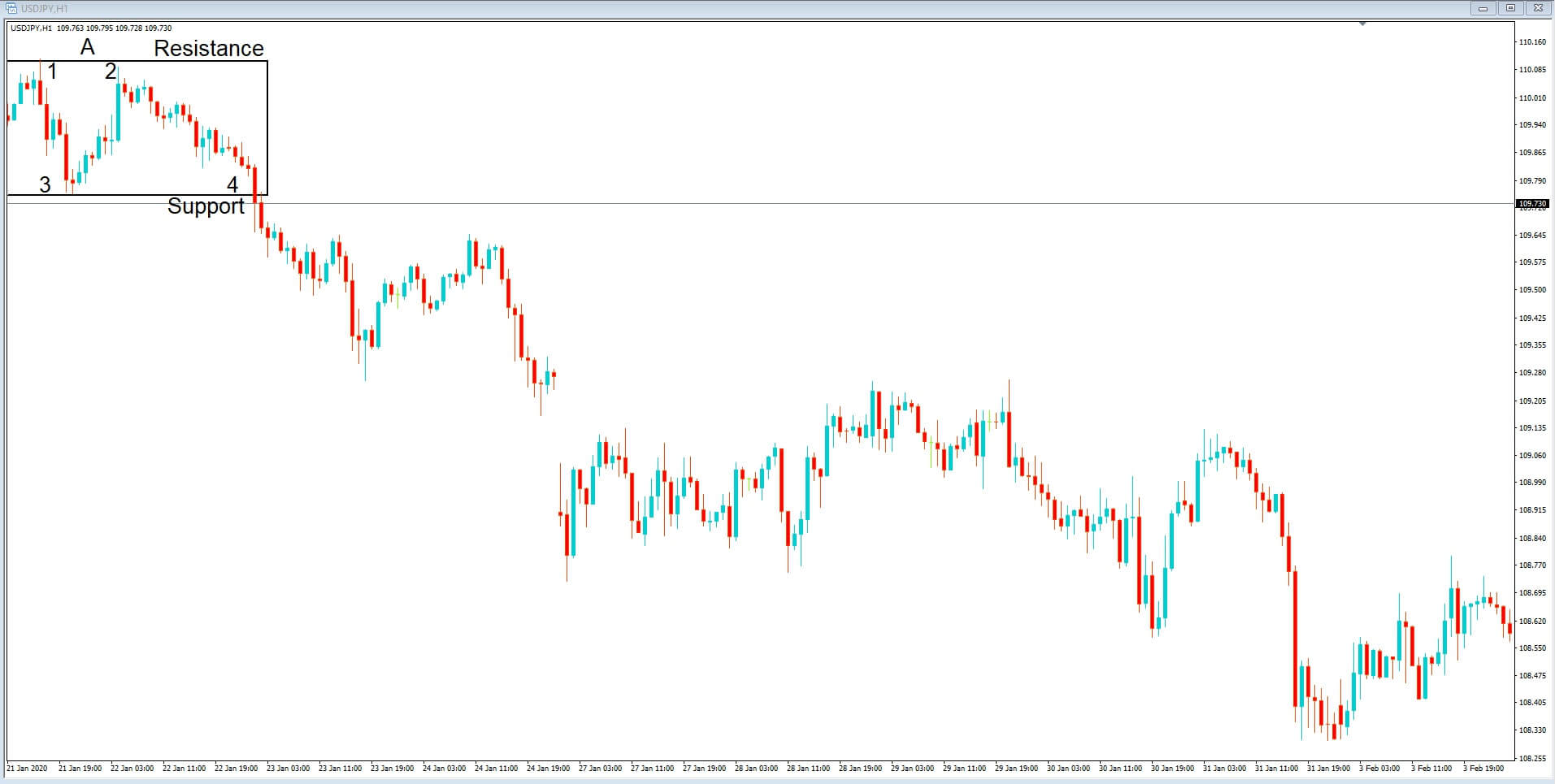Click the 109.500 price scale value
The image size is (1555, 784).
pos(1532,290)
